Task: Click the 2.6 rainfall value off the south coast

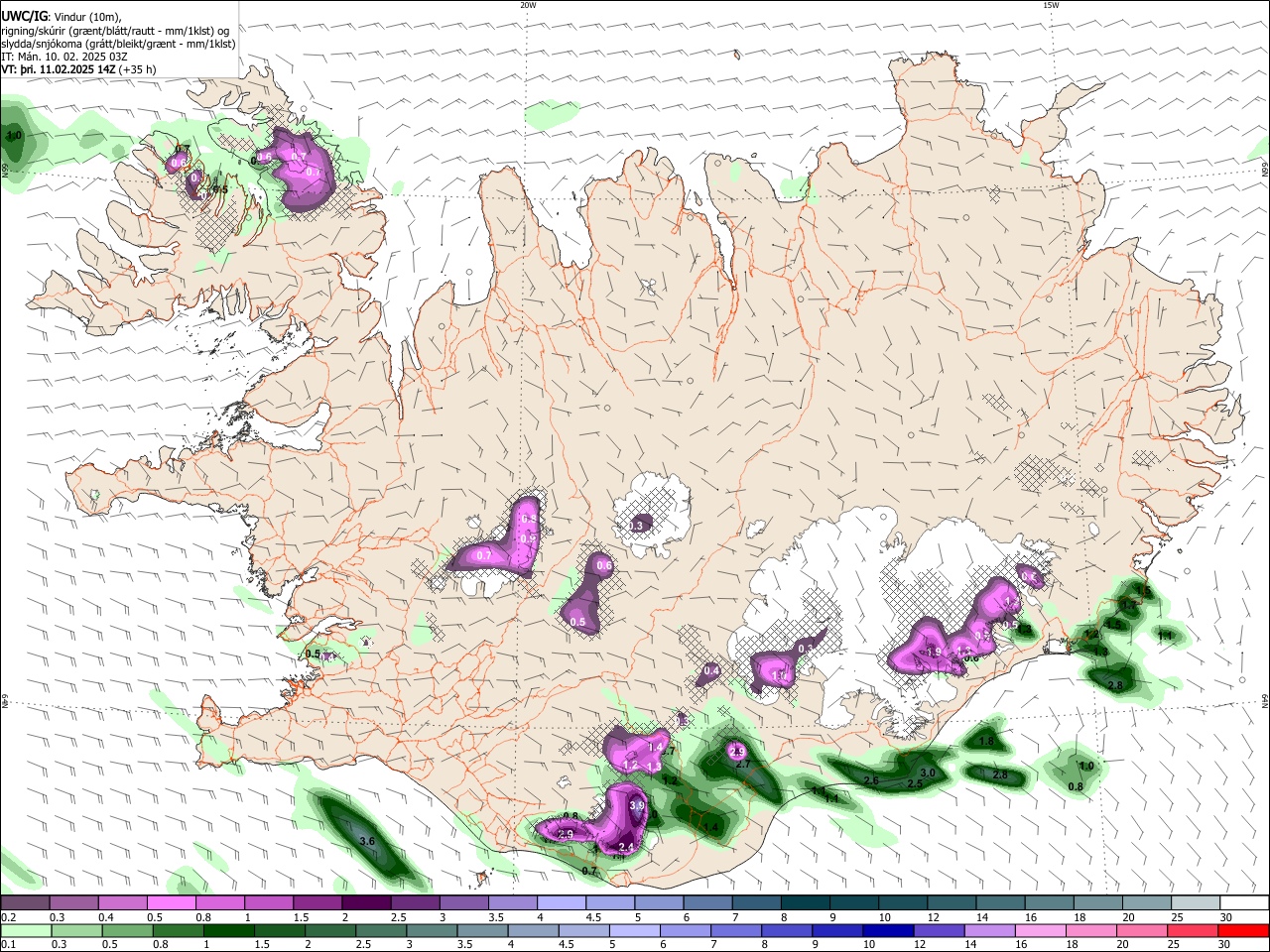Action: click(x=871, y=780)
